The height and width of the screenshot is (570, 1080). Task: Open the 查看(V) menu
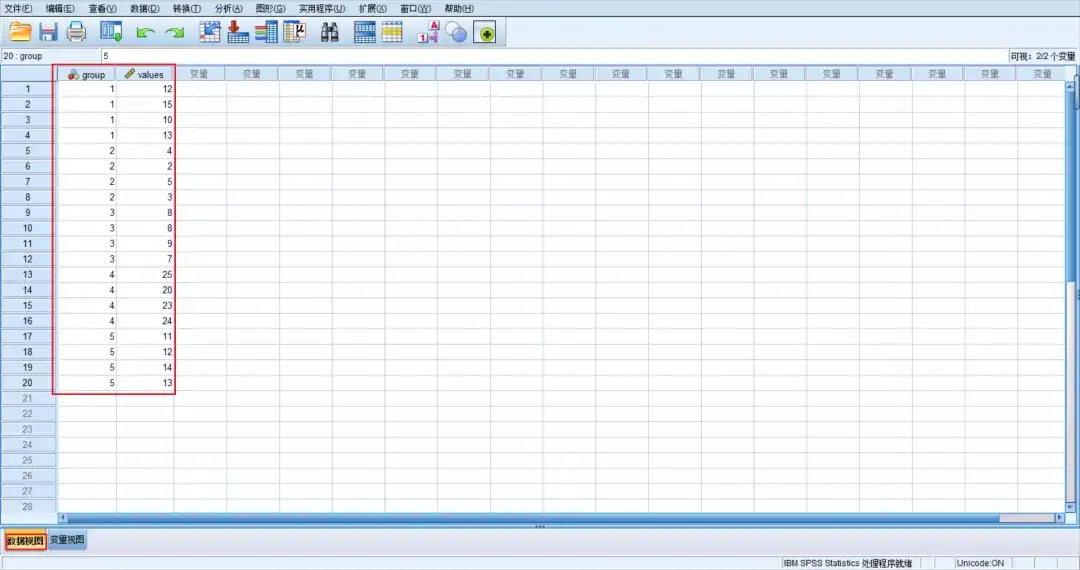coord(102,8)
